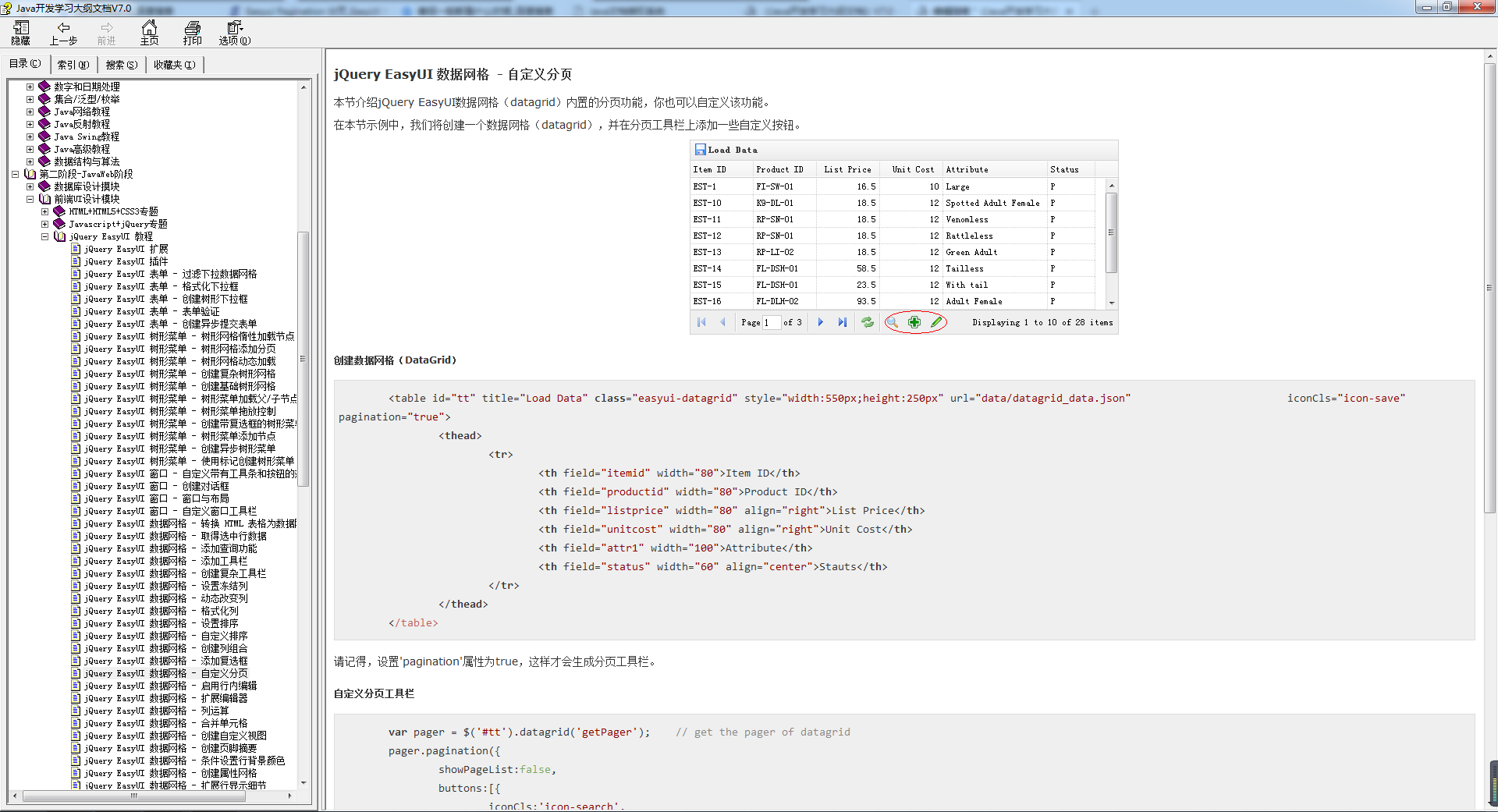The image size is (1498, 812).
Task: Click the Load Data datagrid example image
Action: coord(903,237)
